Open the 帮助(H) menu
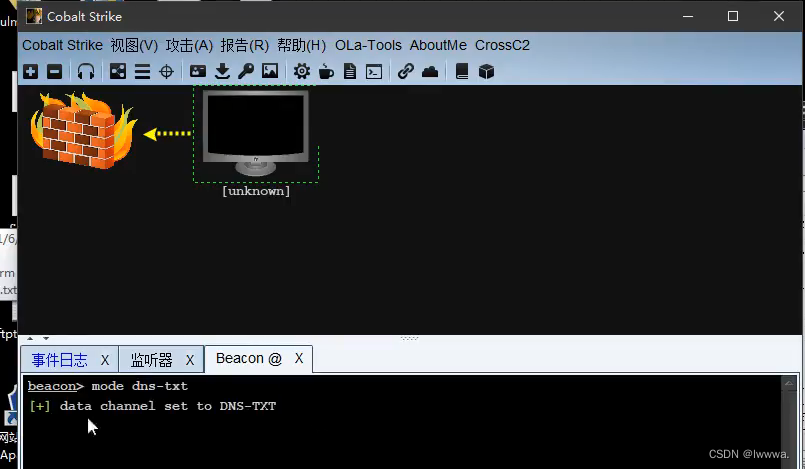Image resolution: width=805 pixels, height=469 pixels. coord(301,45)
